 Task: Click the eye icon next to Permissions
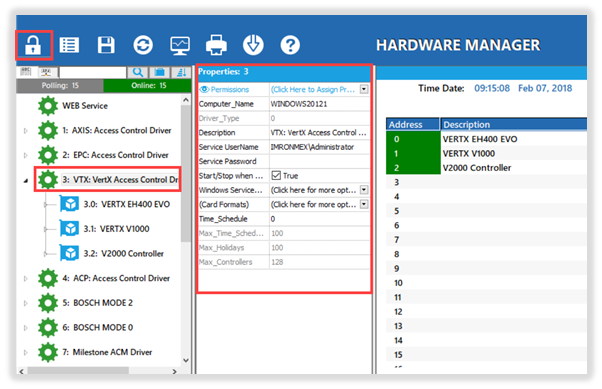coord(204,89)
